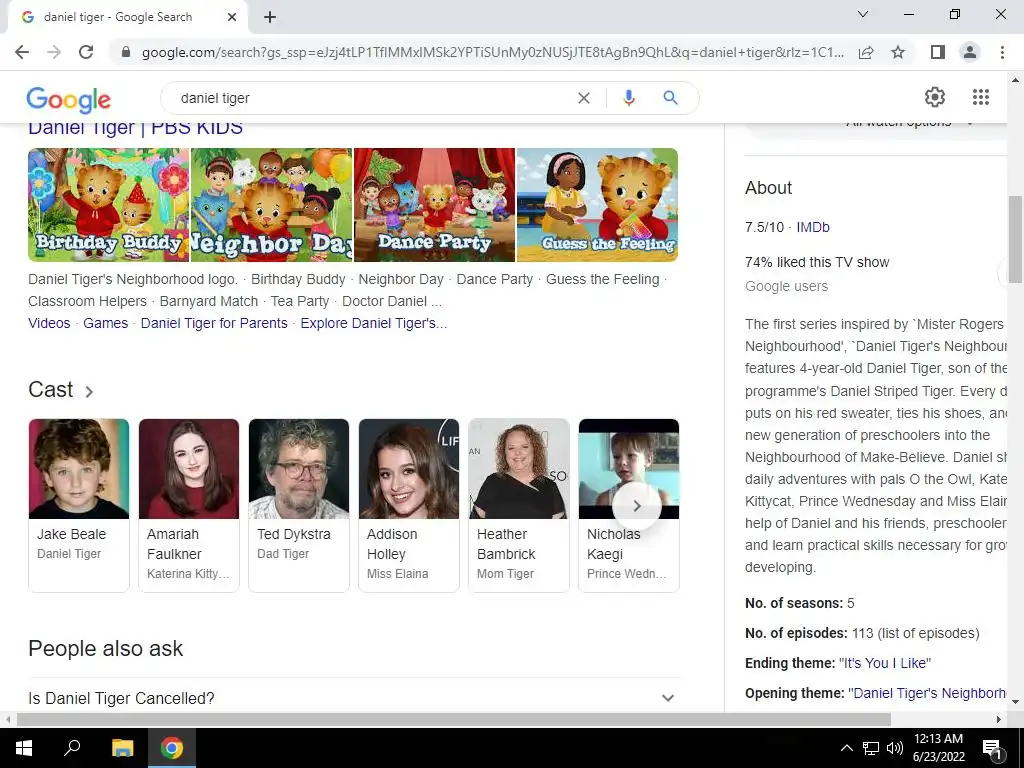Clear the search box text
Viewport: 1024px width, 768px height.
click(584, 98)
